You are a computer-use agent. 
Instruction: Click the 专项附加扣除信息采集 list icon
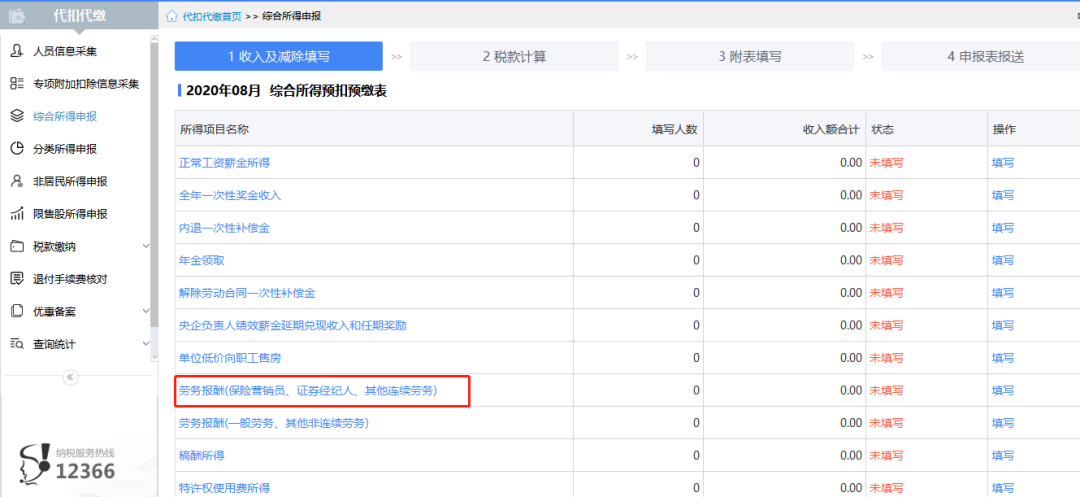(17, 84)
